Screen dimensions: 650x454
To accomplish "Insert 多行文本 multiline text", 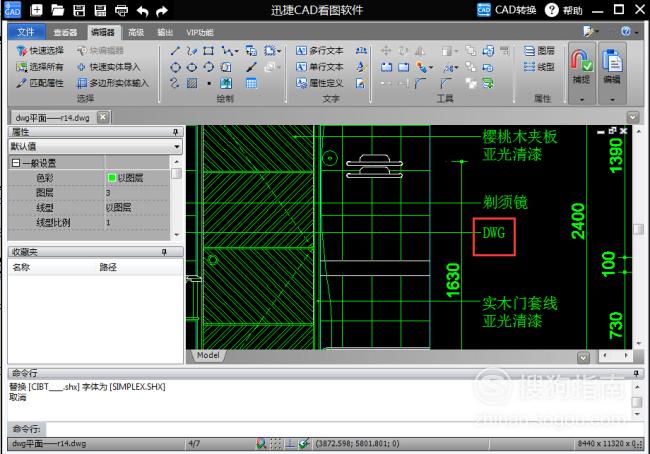I will 320,51.
